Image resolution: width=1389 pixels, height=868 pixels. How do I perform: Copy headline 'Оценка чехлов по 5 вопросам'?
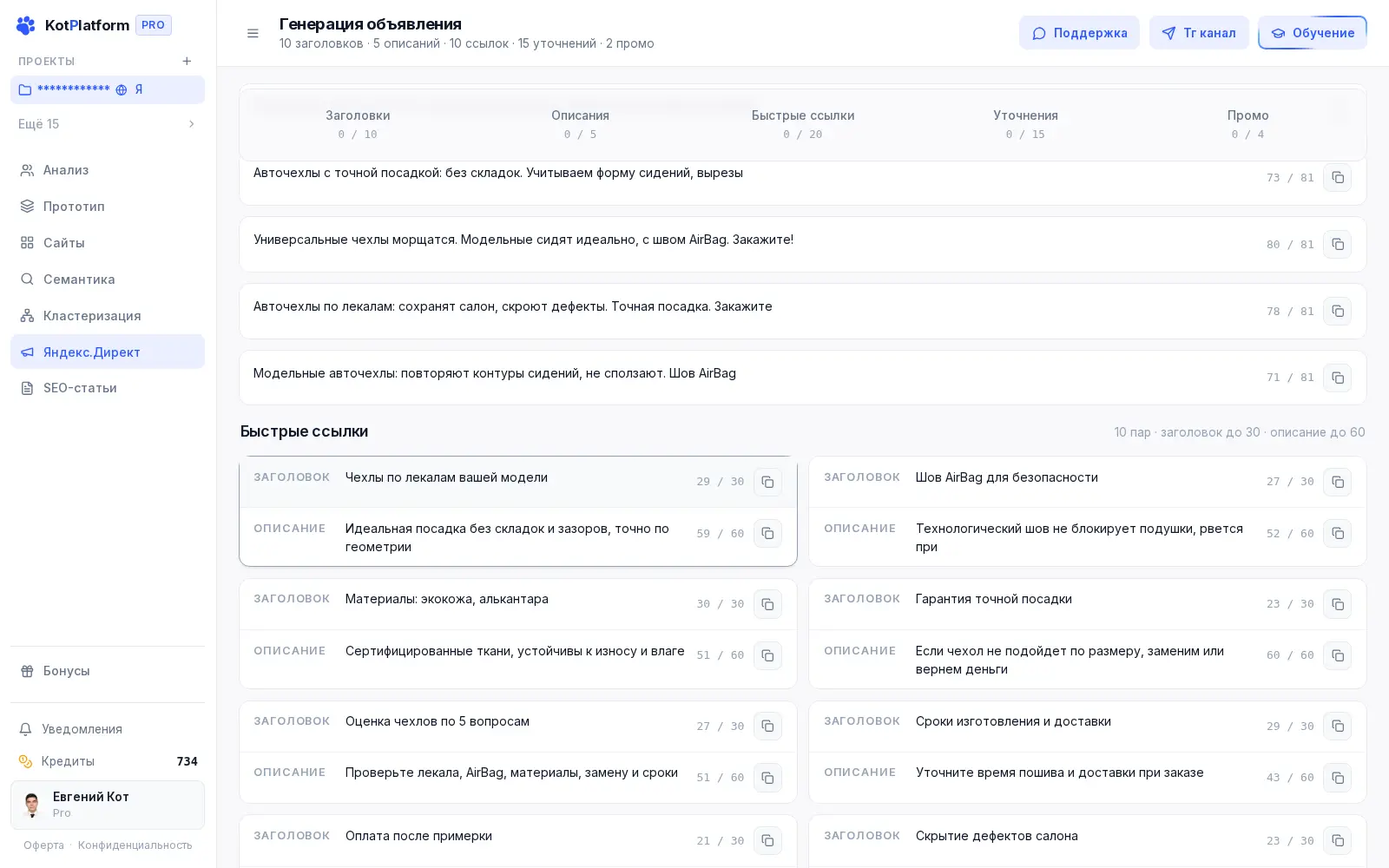click(767, 726)
